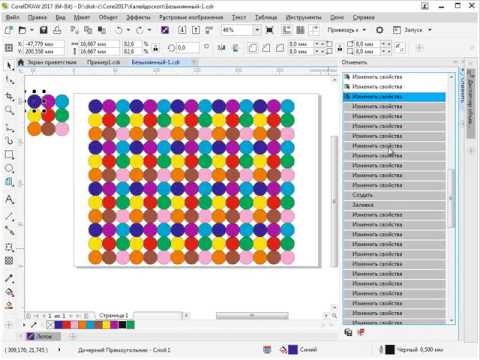This screenshot has height=360, width=480.
Task: Select the Text tool
Action: 9,199
